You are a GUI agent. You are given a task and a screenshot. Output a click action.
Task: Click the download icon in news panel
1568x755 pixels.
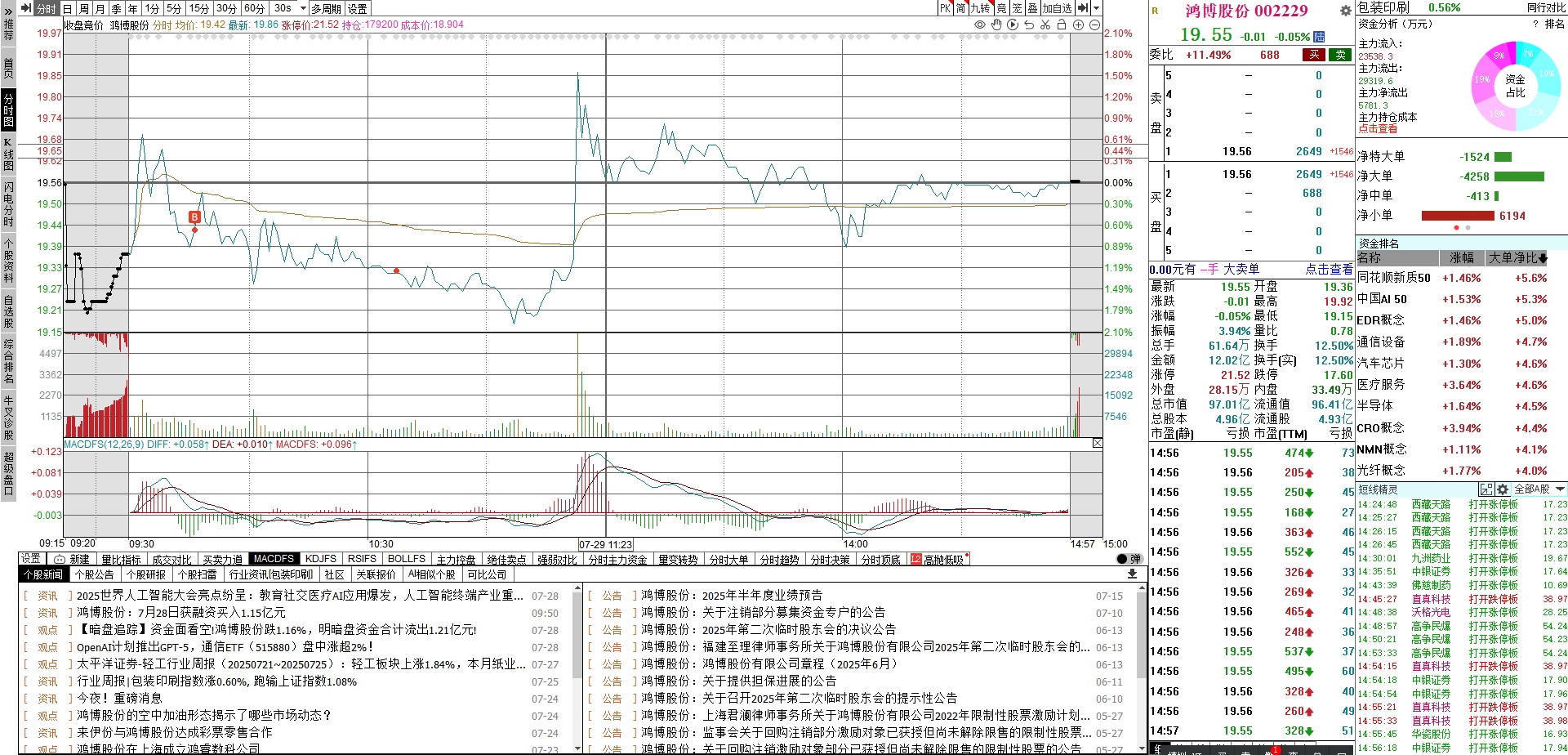pyautogui.click(x=1132, y=574)
